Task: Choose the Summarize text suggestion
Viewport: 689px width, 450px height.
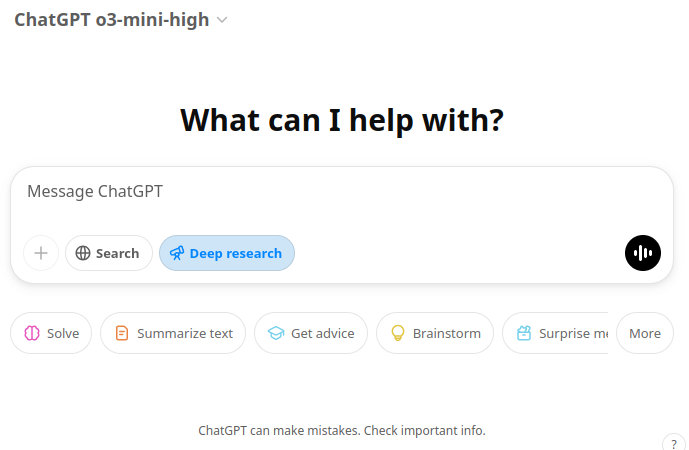Action: 173,333
